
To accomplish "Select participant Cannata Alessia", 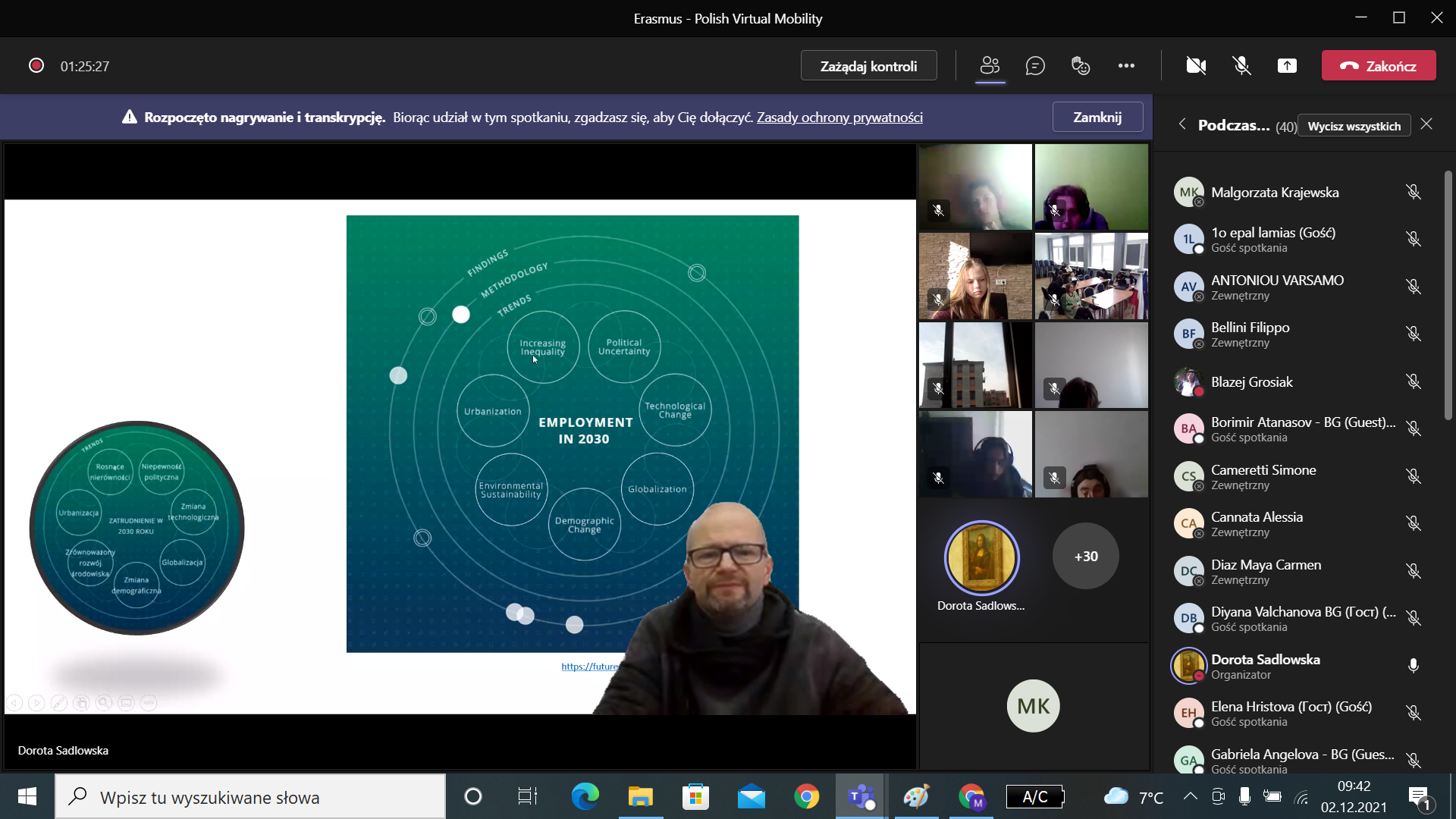I will point(1298,524).
